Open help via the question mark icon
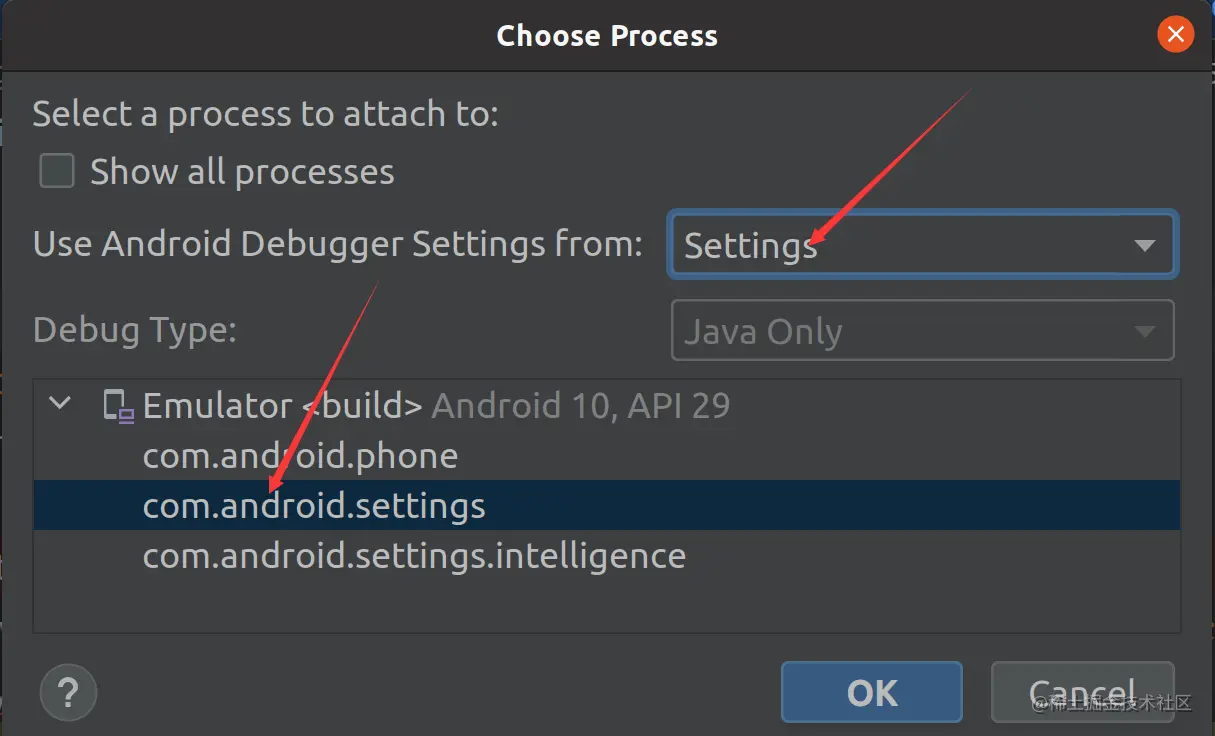Viewport: 1215px width, 736px height. click(x=68, y=692)
